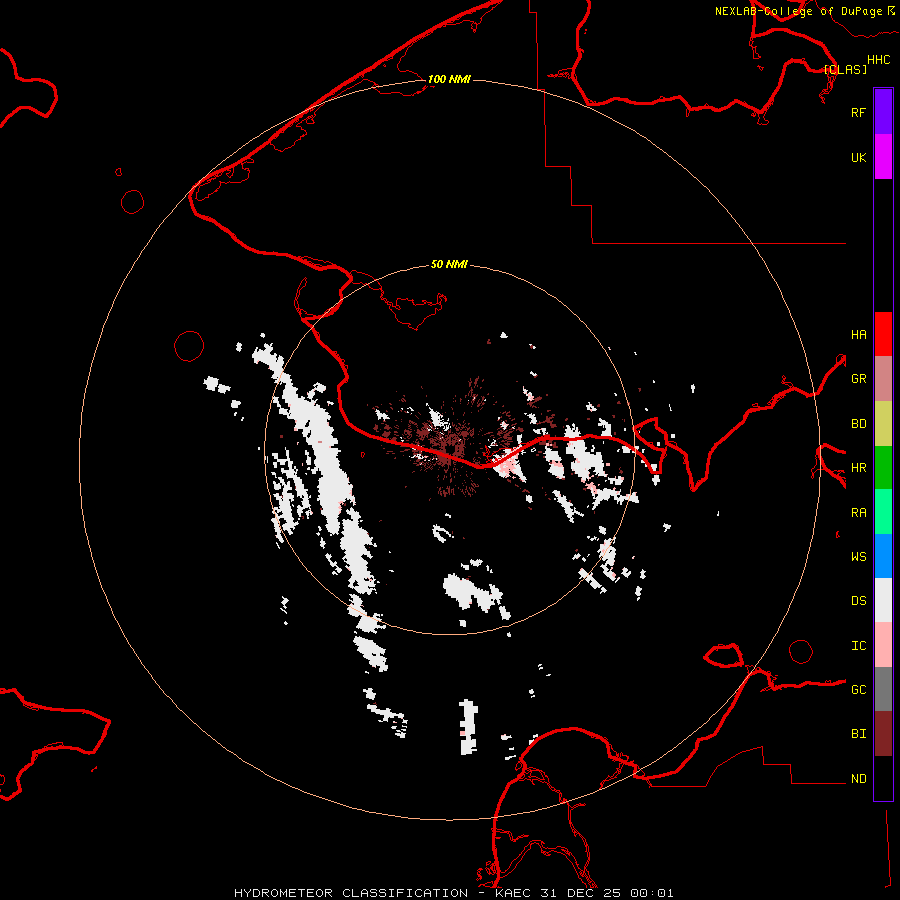This screenshot has width=900, height=900.
Task: Click the GC legend label
Action: [858, 689]
